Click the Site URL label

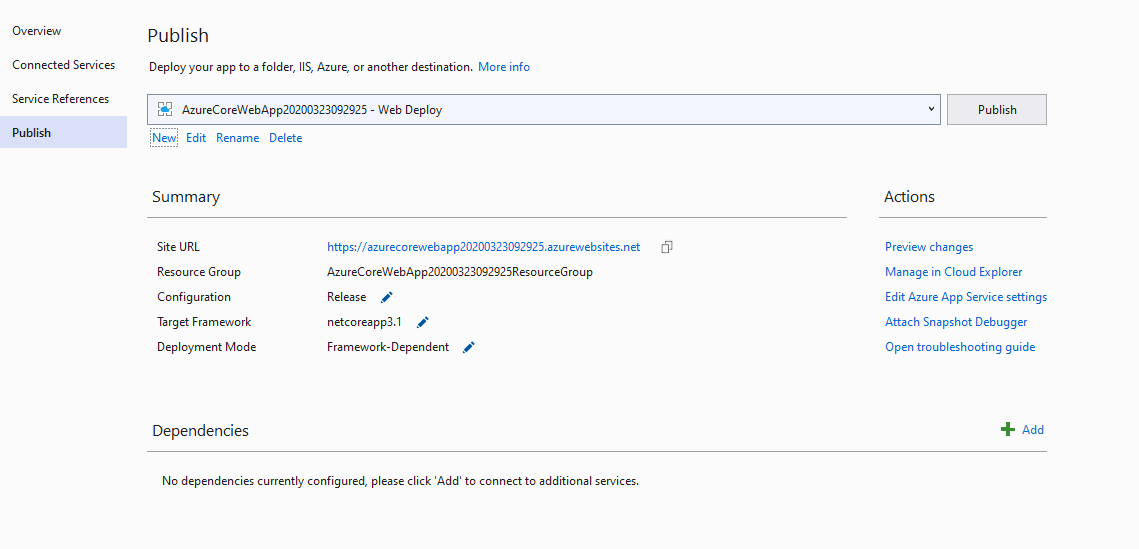pos(178,247)
